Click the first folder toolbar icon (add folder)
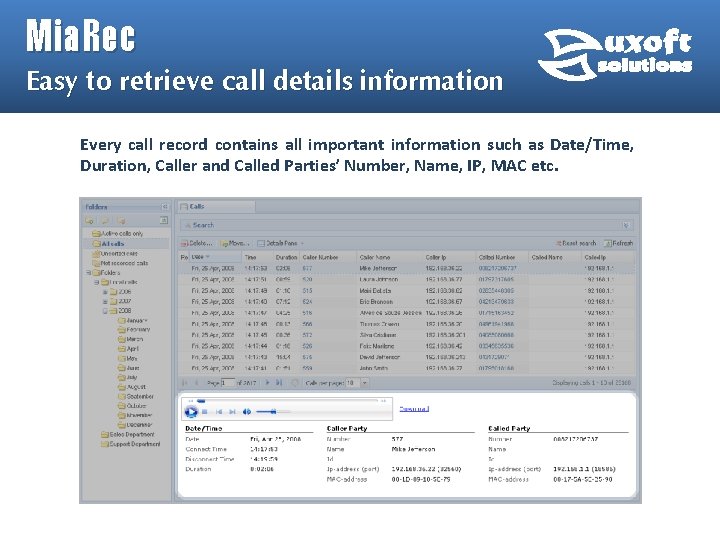 (x=90, y=221)
